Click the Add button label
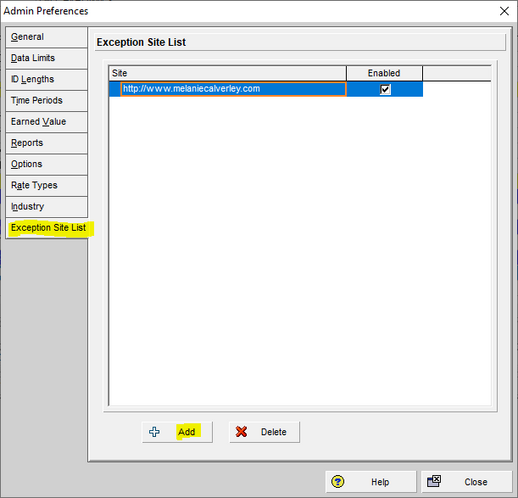518x498 pixels. pyautogui.click(x=186, y=432)
